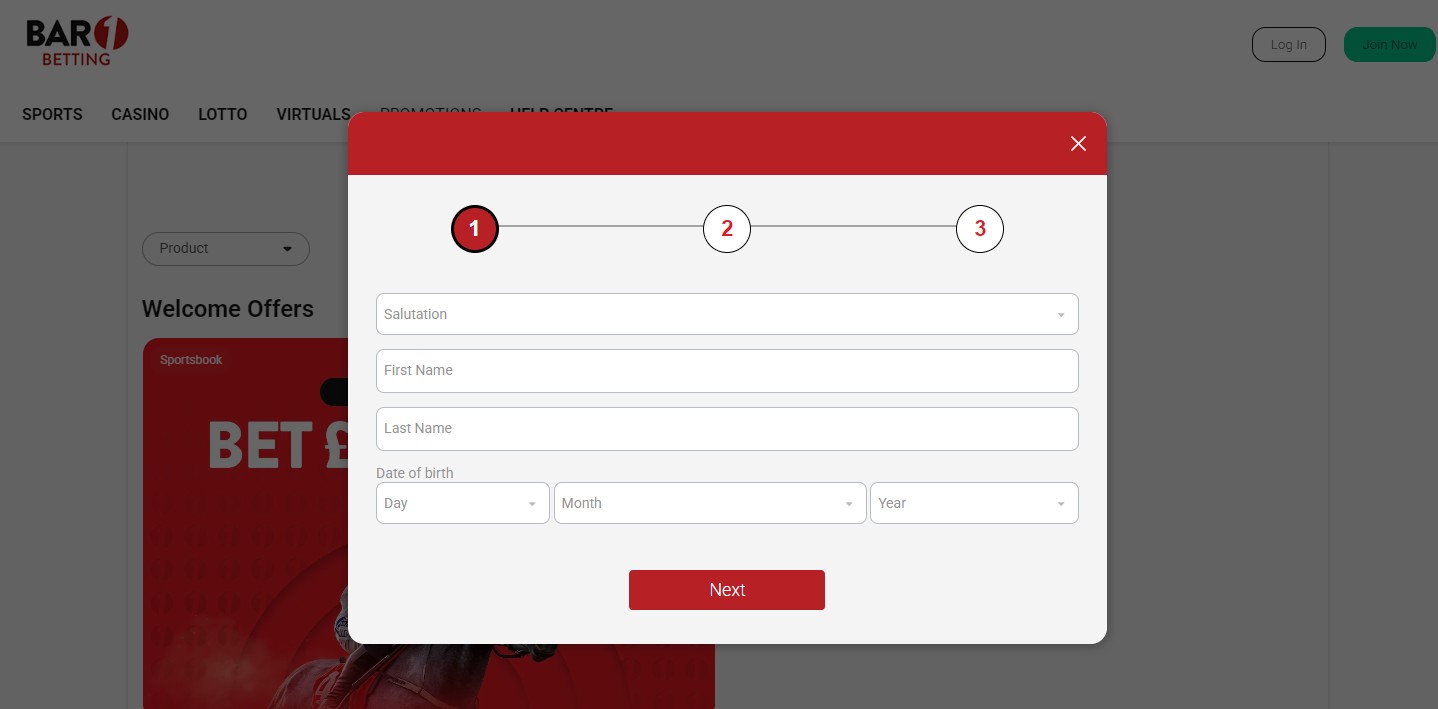Click the Product filter chevron

tap(288, 248)
